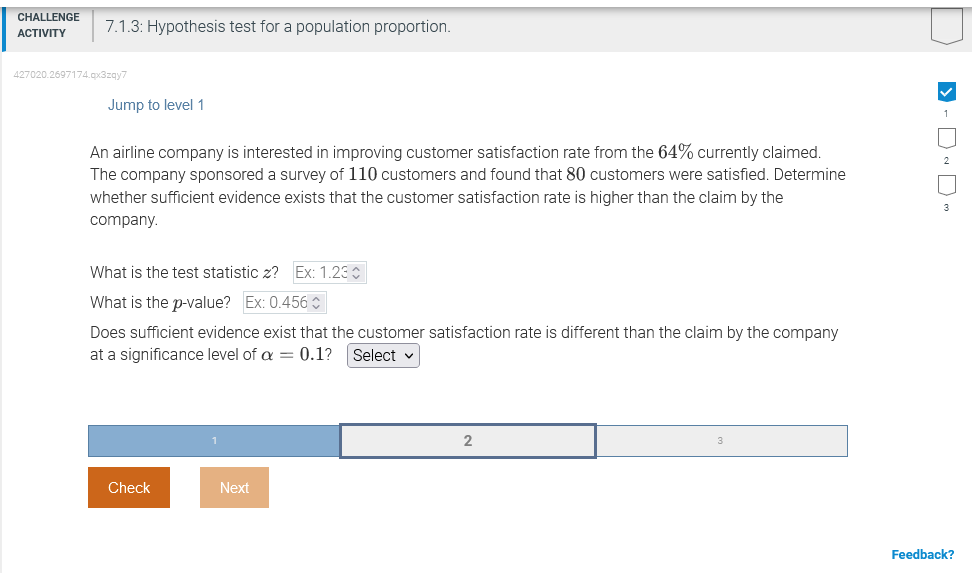Image resolution: width=972 pixels, height=573 pixels.
Task: Select the completed level 1 checkmark
Action: point(947,92)
